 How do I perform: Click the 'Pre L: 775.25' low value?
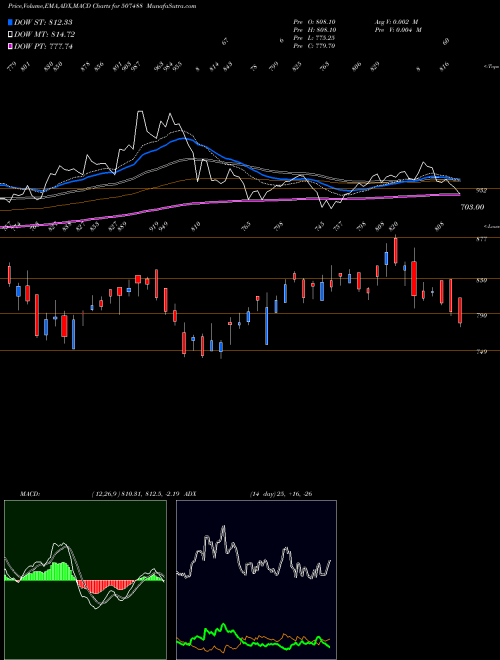(314, 38)
